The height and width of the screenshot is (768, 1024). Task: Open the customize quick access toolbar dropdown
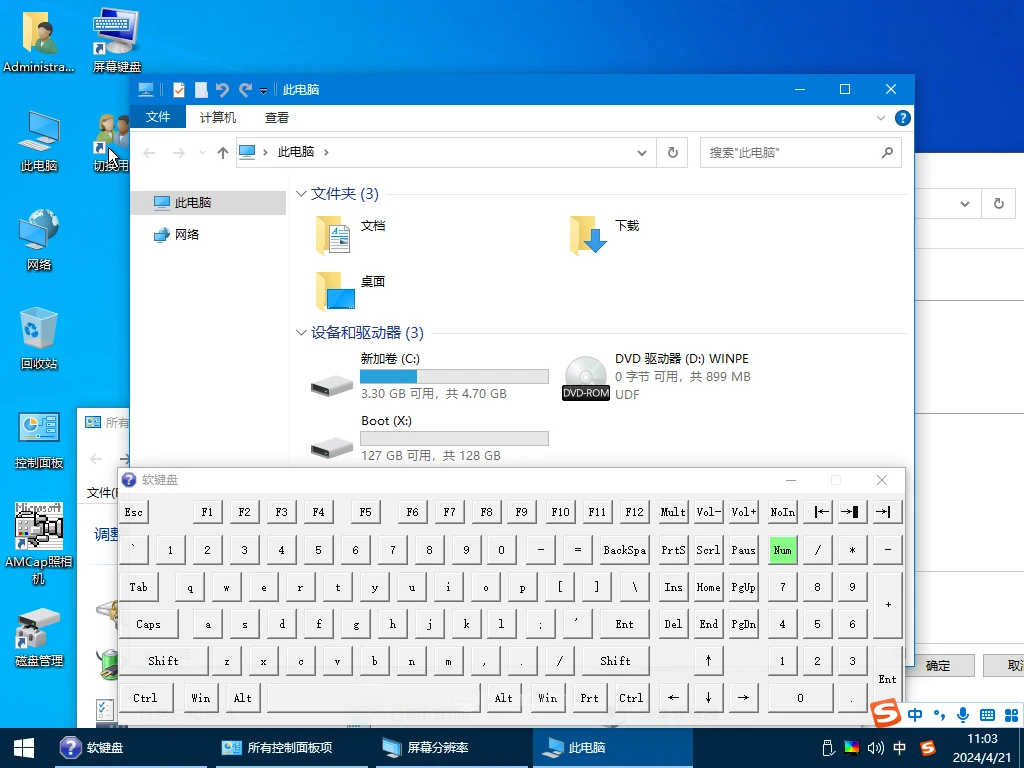(263, 91)
